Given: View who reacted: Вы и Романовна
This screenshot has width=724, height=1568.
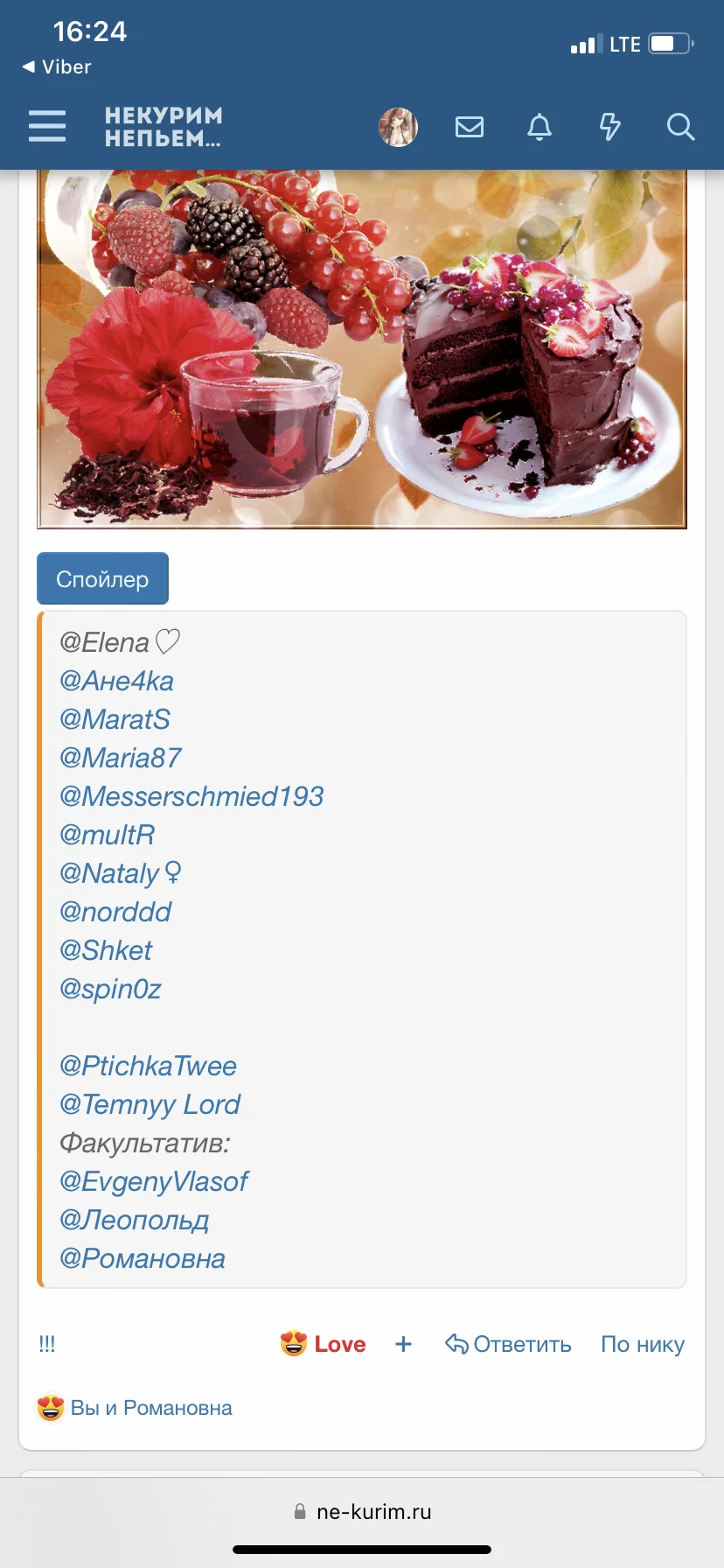Looking at the screenshot, I should pyautogui.click(x=151, y=1408).
